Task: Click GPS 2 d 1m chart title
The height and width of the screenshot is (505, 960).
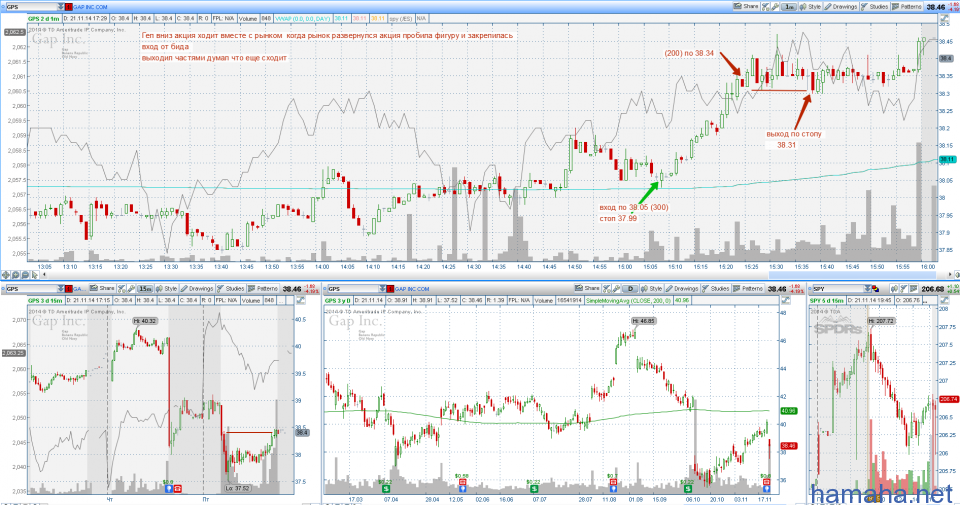Action: point(44,18)
